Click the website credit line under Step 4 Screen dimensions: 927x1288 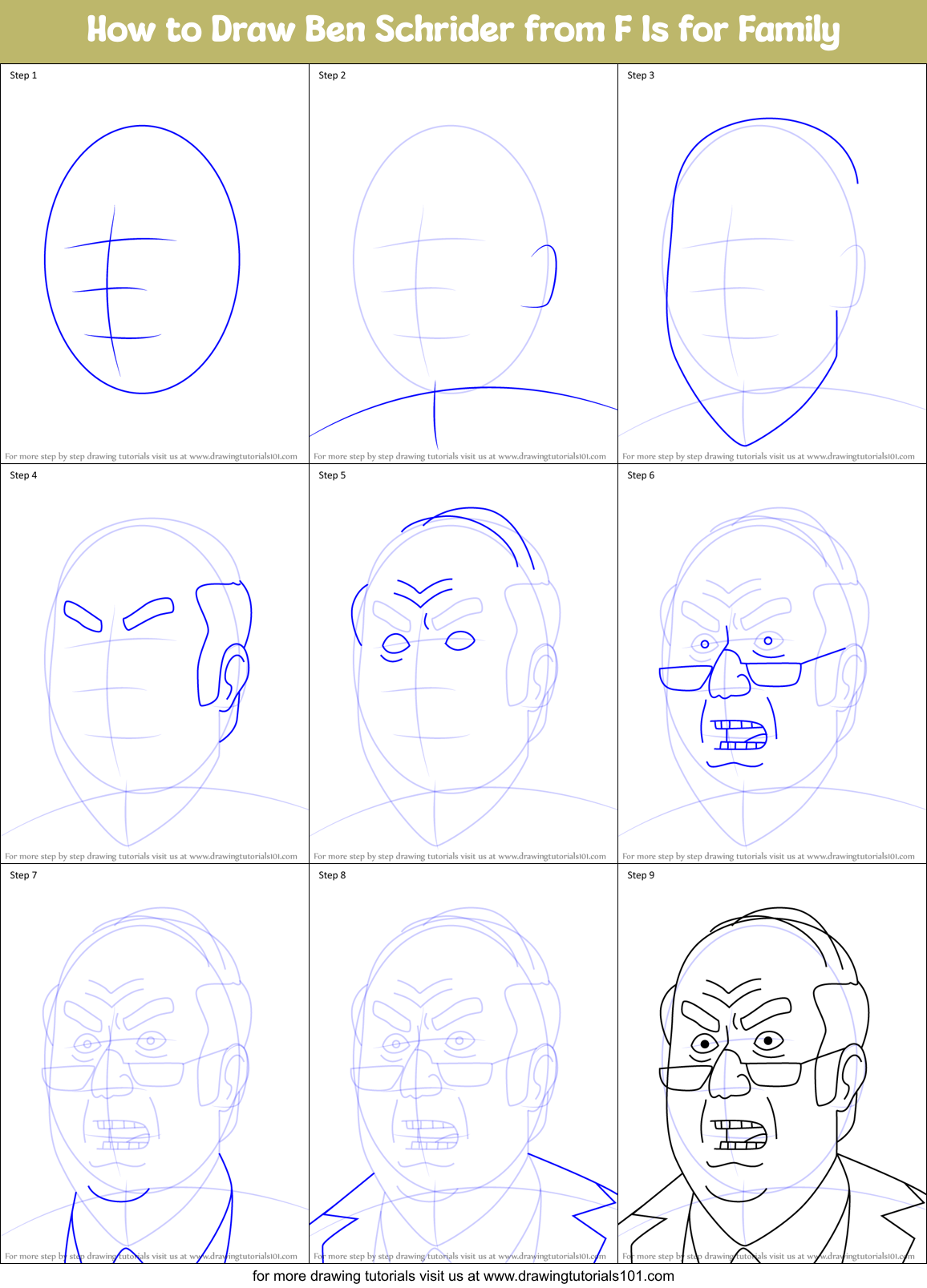coord(151,856)
